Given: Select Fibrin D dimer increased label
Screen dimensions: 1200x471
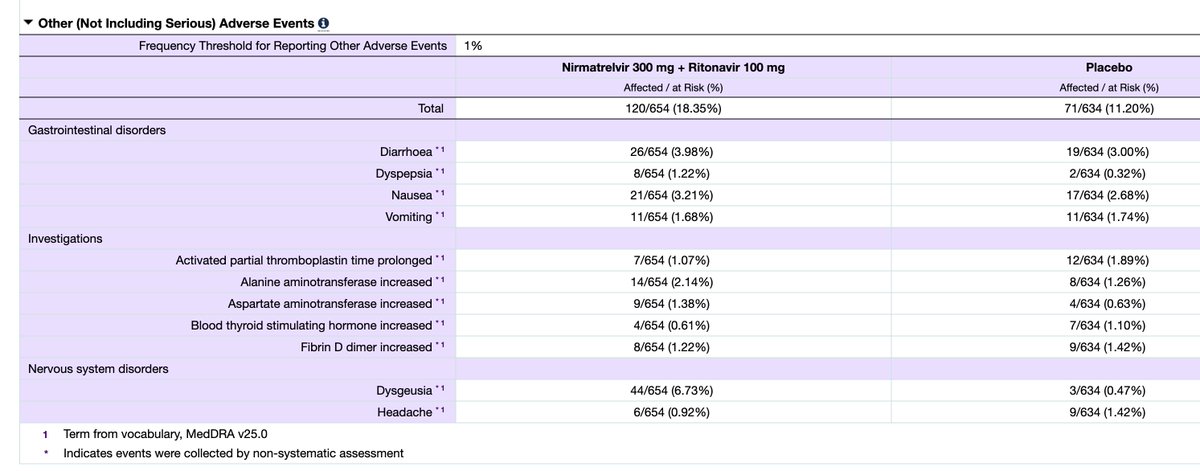Looking at the screenshot, I should [368, 347].
